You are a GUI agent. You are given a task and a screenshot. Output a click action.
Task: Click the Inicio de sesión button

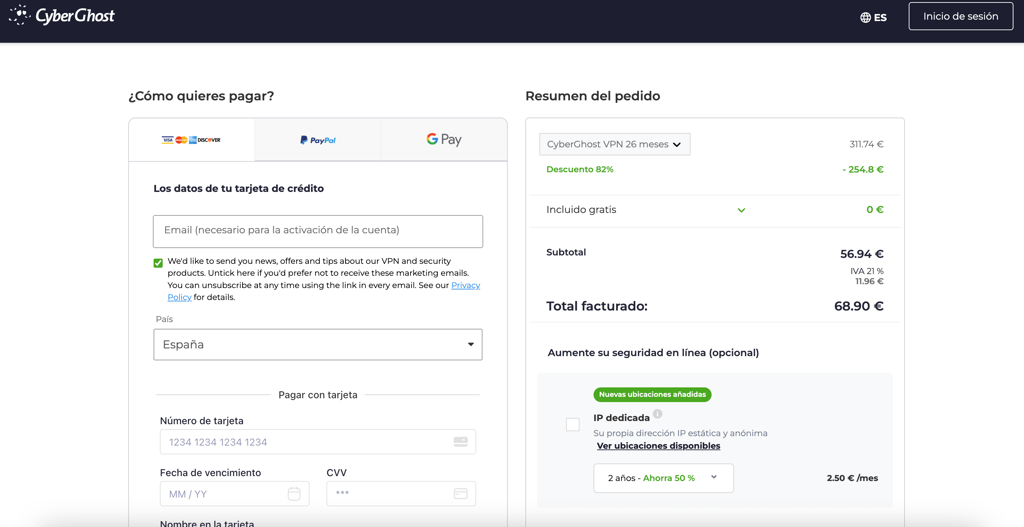pyautogui.click(x=961, y=16)
